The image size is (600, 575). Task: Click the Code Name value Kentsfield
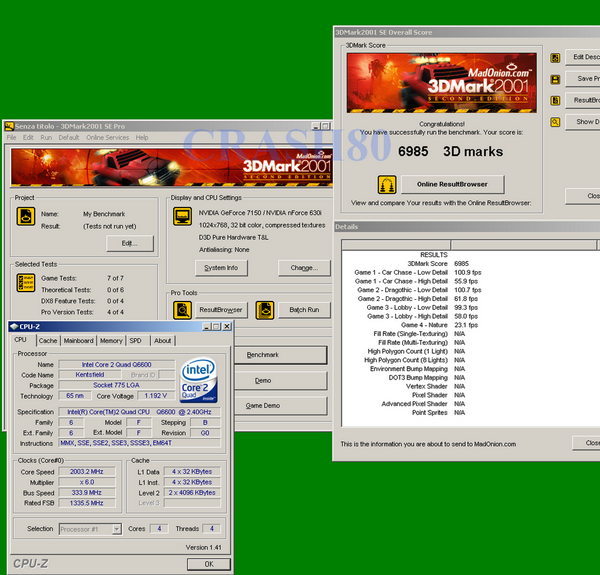point(90,375)
